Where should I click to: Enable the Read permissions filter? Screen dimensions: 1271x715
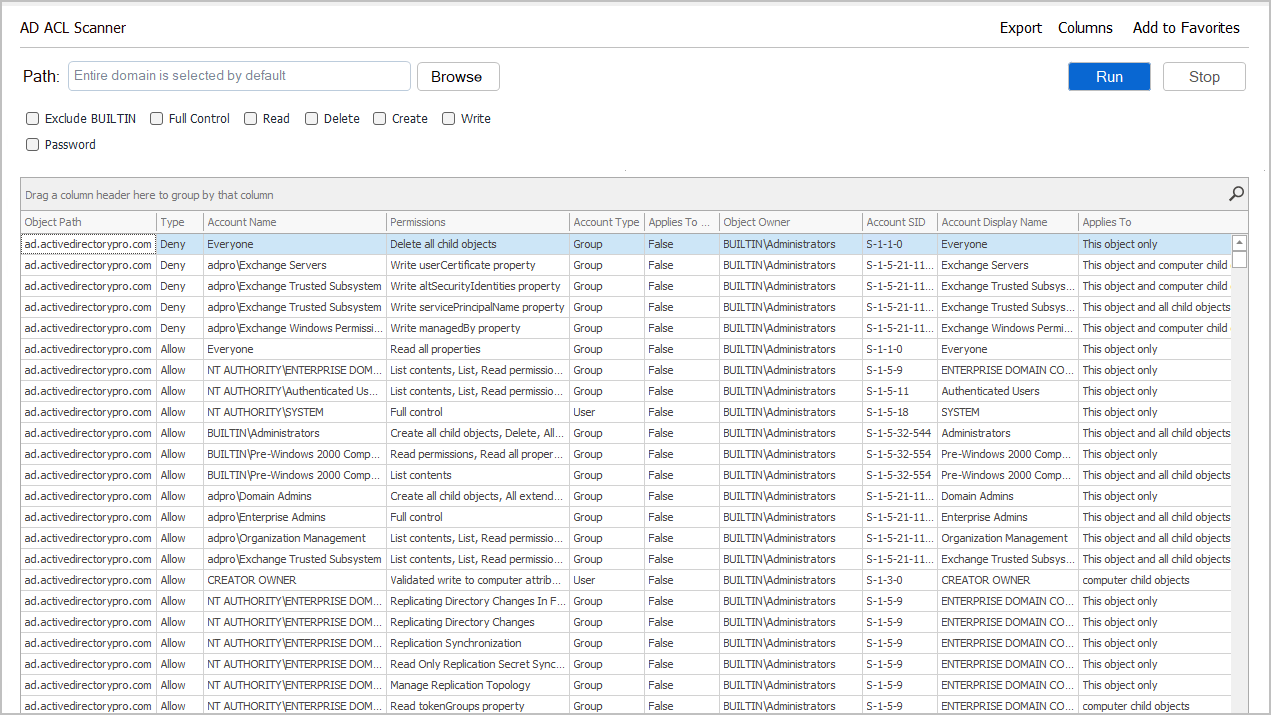pos(250,118)
